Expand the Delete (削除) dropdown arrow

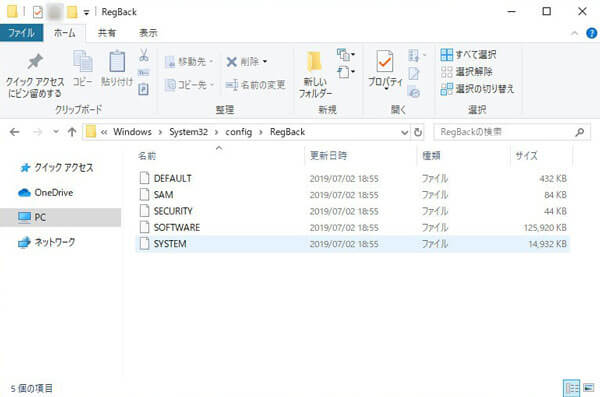pyautogui.click(x=265, y=62)
